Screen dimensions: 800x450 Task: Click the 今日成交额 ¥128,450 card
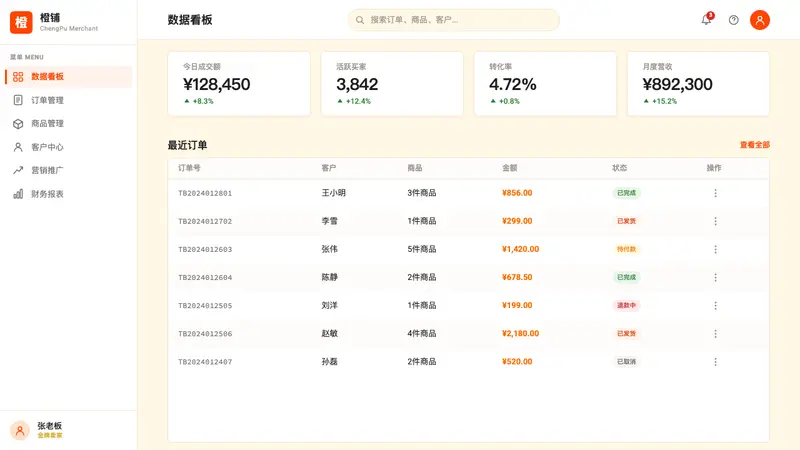click(239, 84)
